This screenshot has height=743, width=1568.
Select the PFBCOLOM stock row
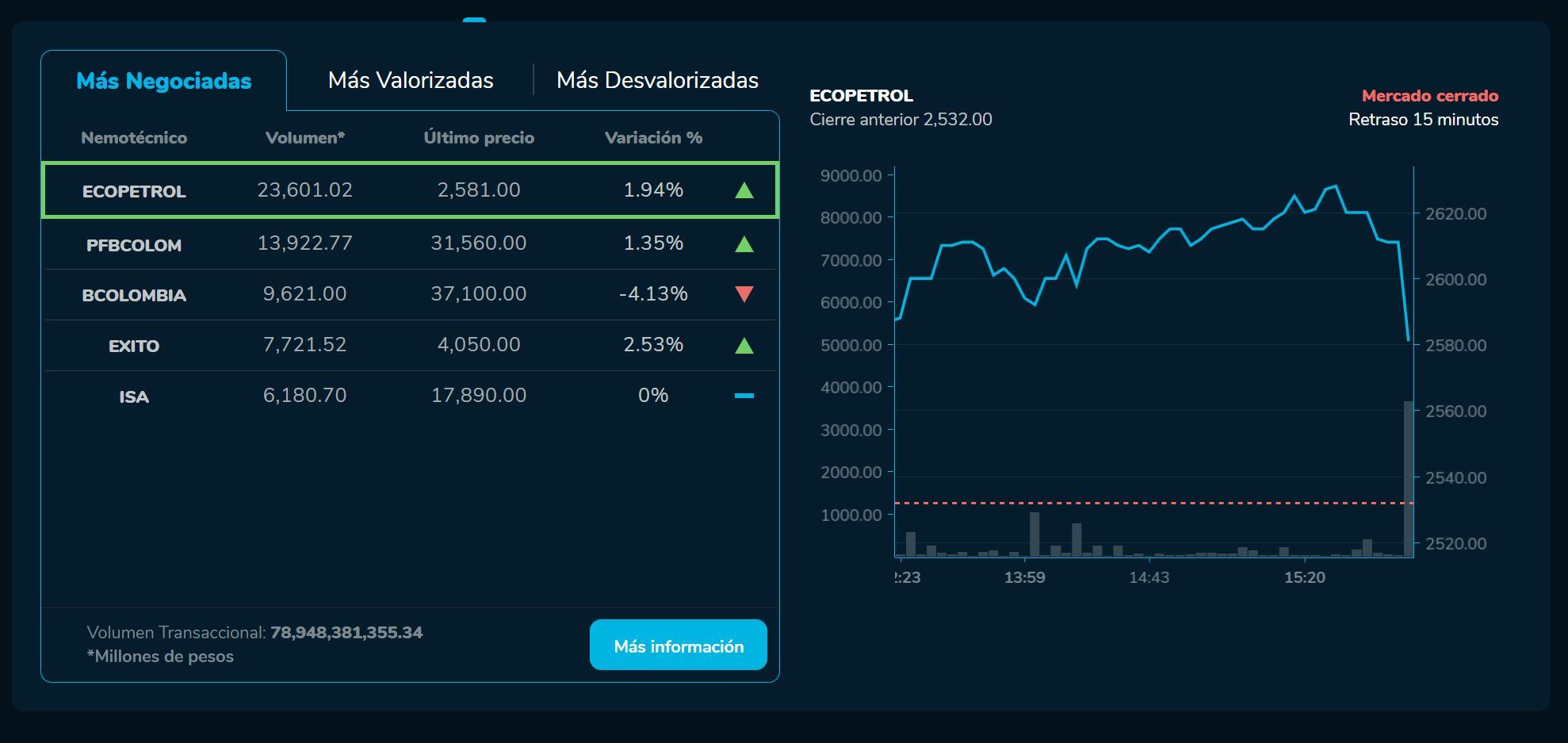pyautogui.click(x=409, y=243)
